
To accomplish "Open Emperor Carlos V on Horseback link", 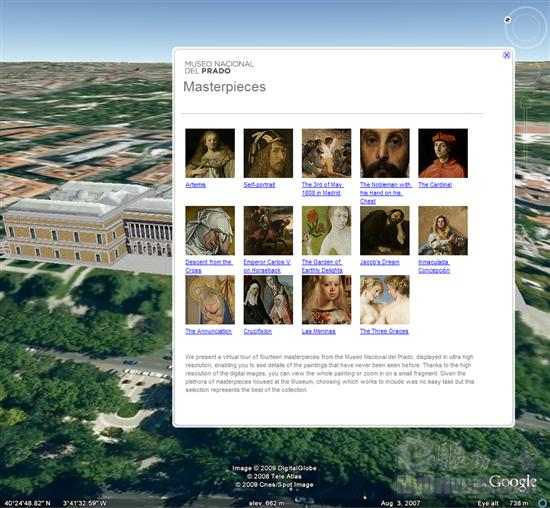I will click(267, 266).
